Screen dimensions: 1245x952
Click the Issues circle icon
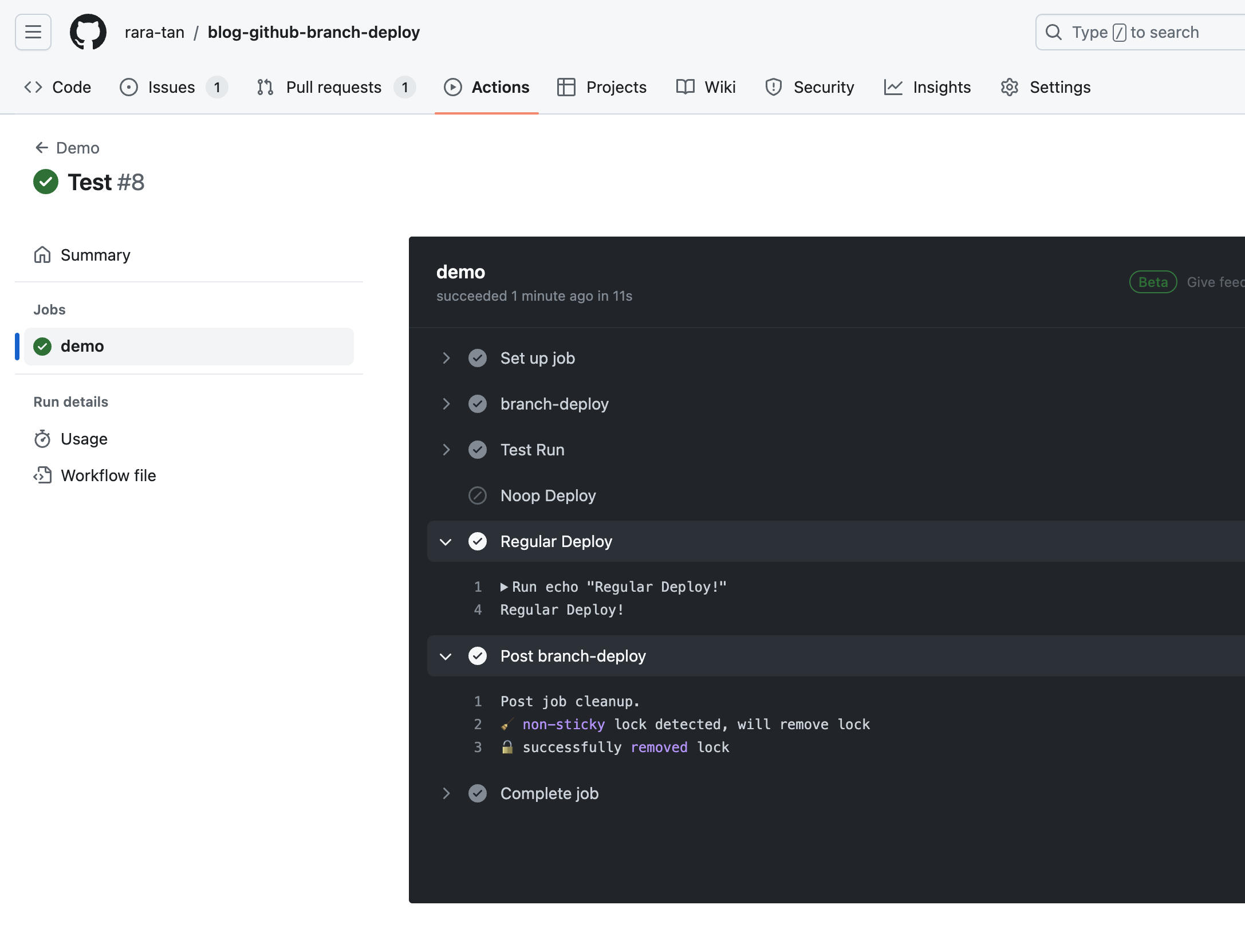(129, 87)
